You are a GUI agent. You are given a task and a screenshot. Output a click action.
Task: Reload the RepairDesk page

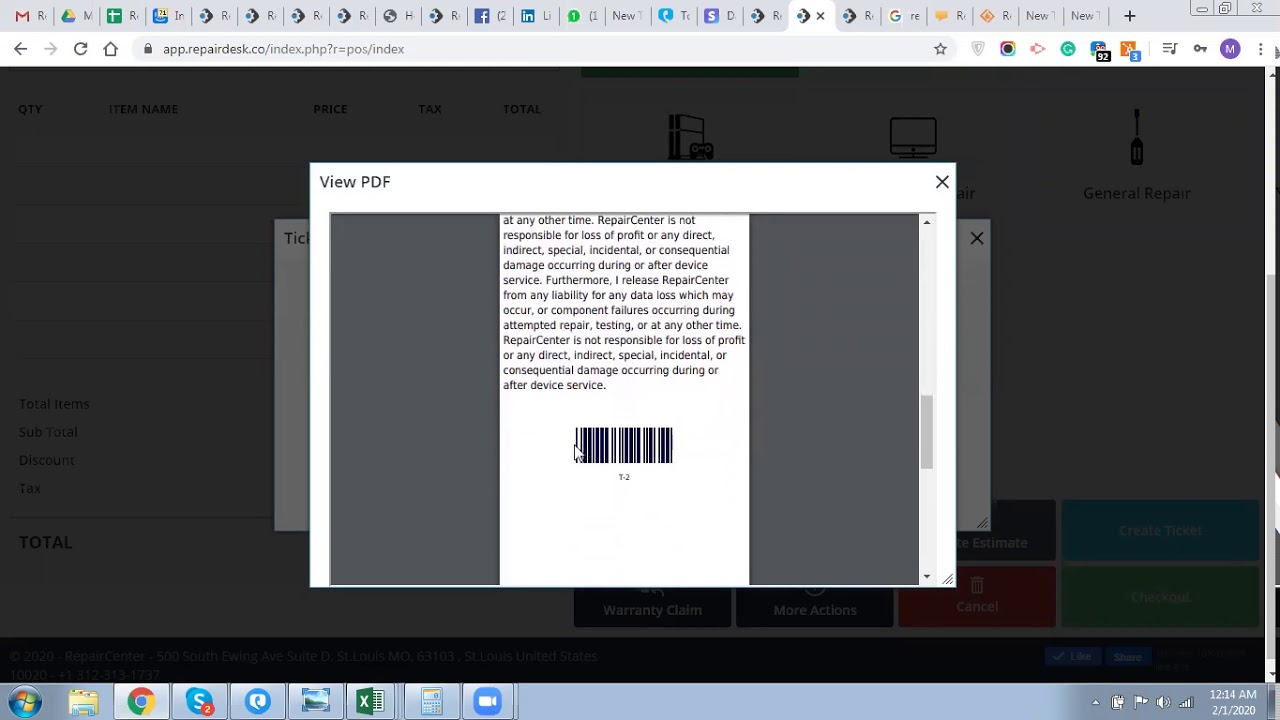(81, 49)
